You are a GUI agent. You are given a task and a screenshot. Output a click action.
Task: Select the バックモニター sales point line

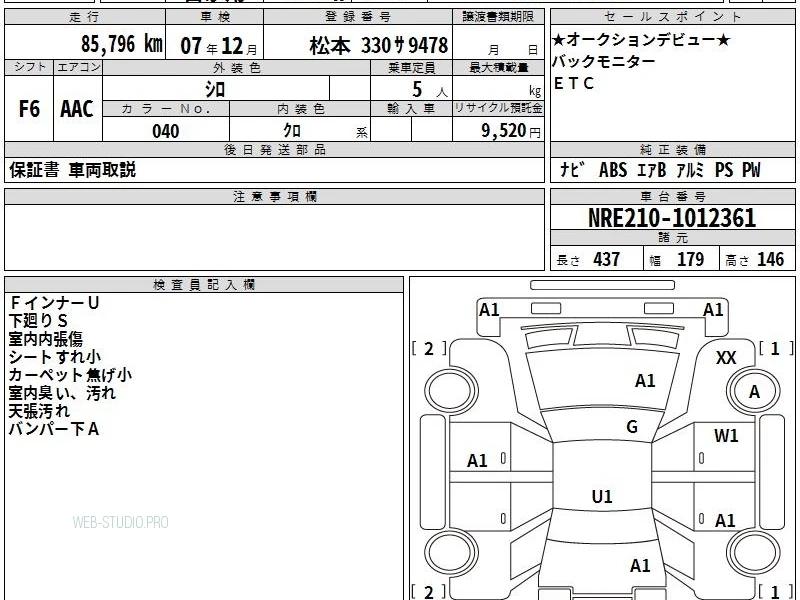604,61
